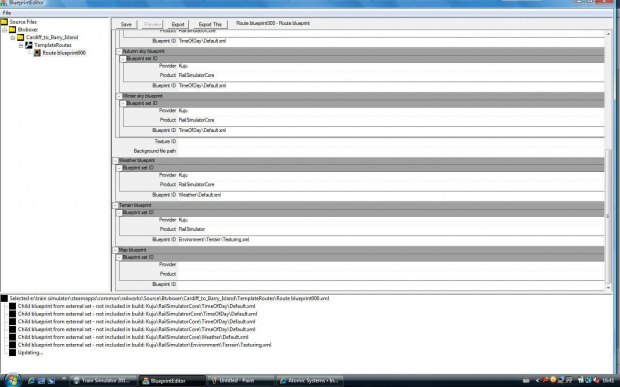Click the Btvboxer folder icon

(x=12, y=30)
